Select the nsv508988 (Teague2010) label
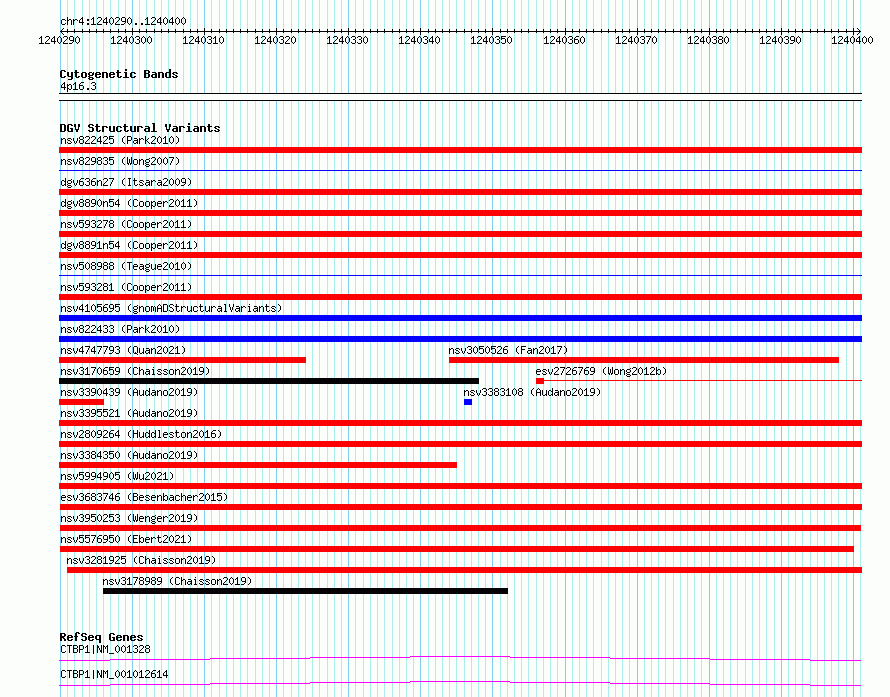 tap(126, 266)
